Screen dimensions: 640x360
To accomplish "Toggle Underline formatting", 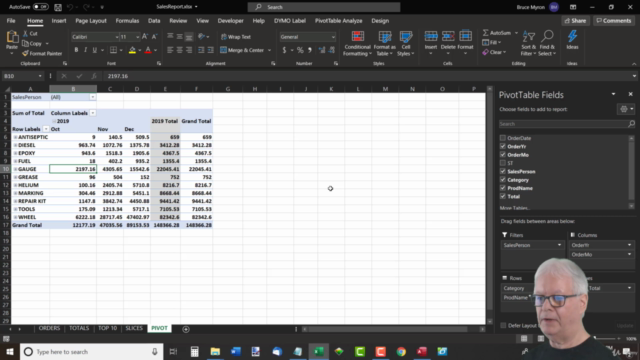I will coord(95,50).
